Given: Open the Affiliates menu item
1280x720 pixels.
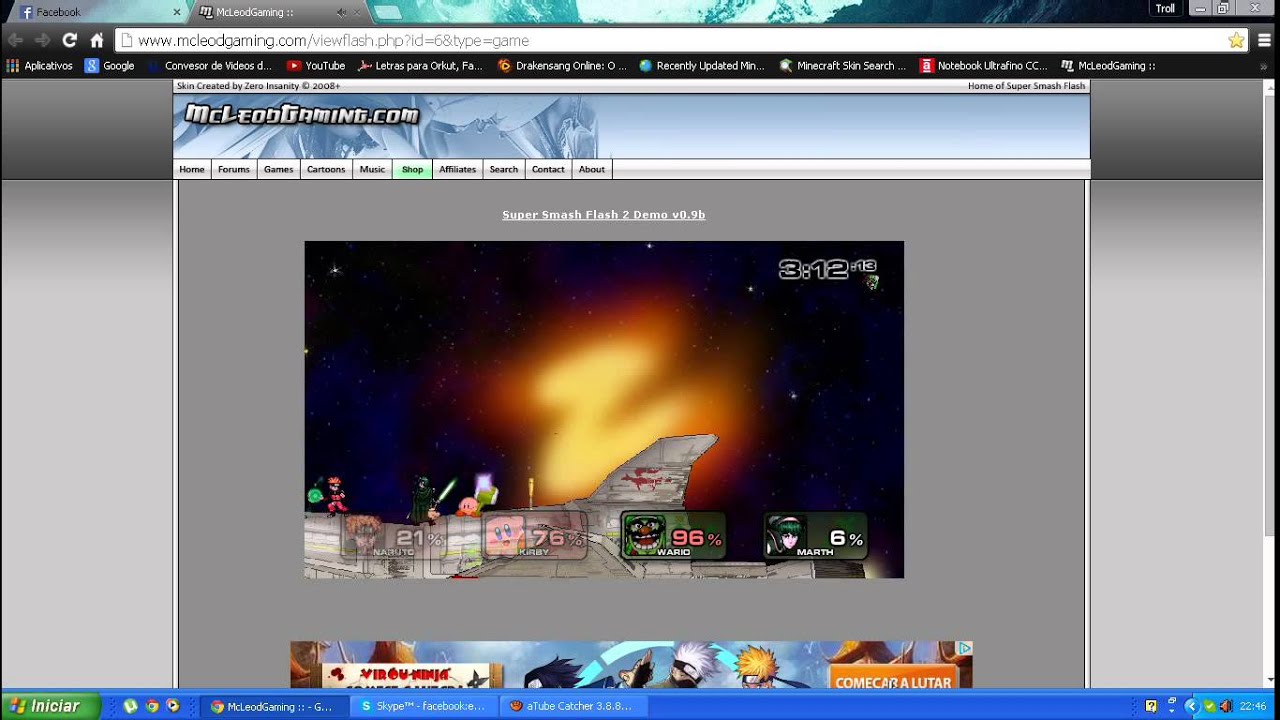Looking at the screenshot, I should click(458, 169).
